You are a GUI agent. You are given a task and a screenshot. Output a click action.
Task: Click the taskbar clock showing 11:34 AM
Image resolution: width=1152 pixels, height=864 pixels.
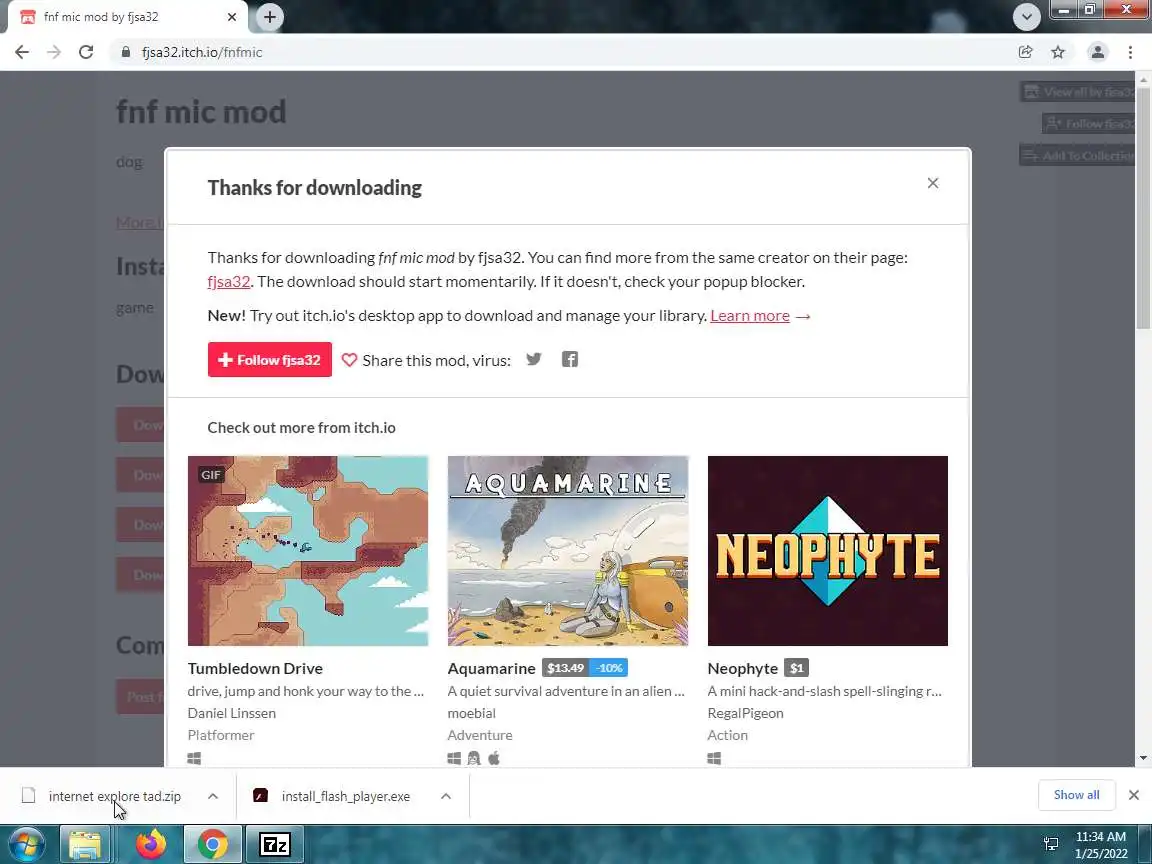1101,845
